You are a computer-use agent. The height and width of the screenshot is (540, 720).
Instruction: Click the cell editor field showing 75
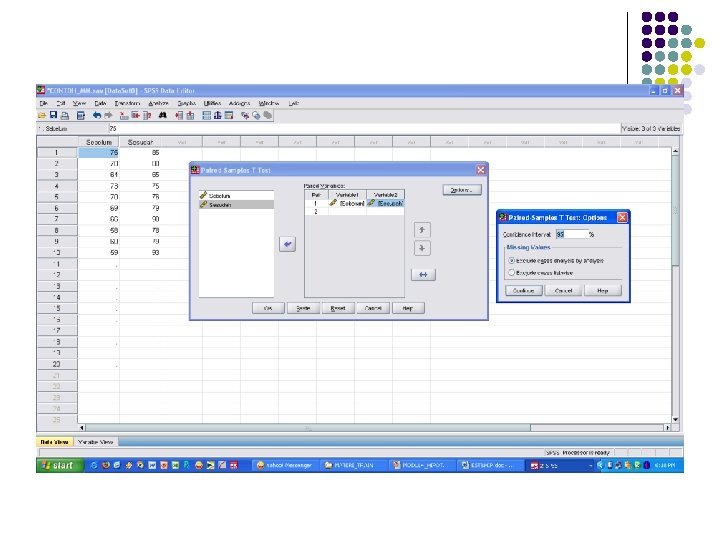click(364, 129)
